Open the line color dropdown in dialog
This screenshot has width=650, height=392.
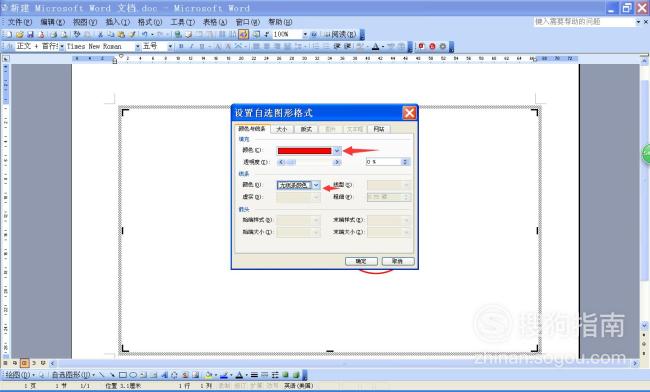click(316, 185)
